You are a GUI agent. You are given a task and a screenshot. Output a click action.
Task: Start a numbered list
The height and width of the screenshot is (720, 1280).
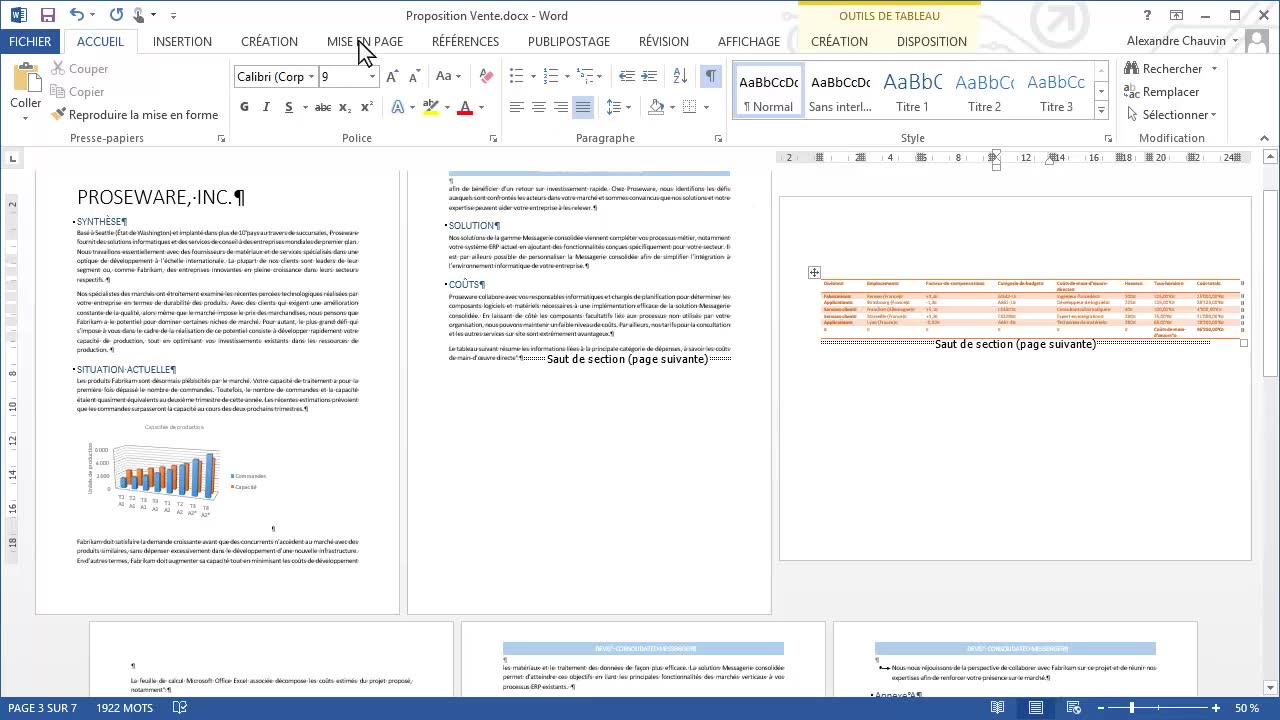[x=550, y=77]
